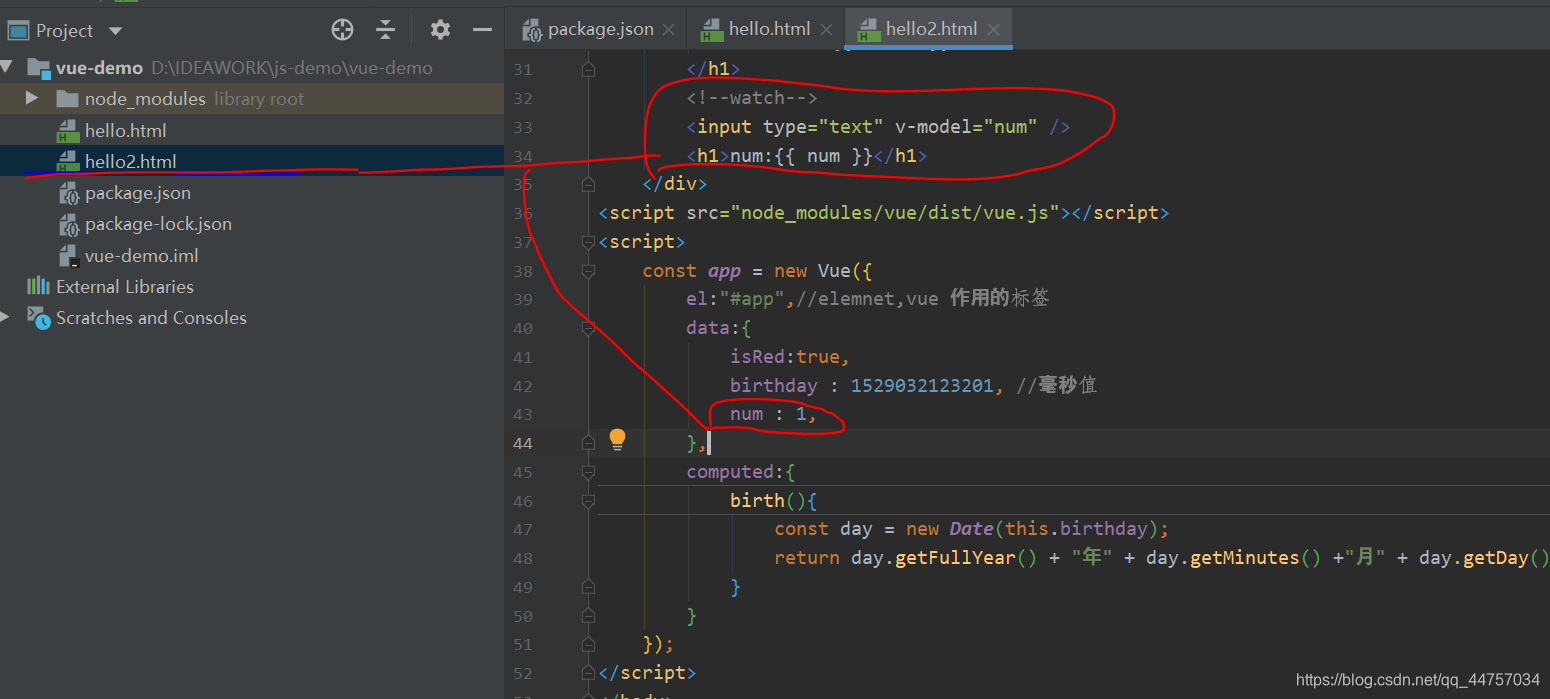Click hello2.html tab file icon
This screenshot has width=1550, height=699.
(870, 30)
